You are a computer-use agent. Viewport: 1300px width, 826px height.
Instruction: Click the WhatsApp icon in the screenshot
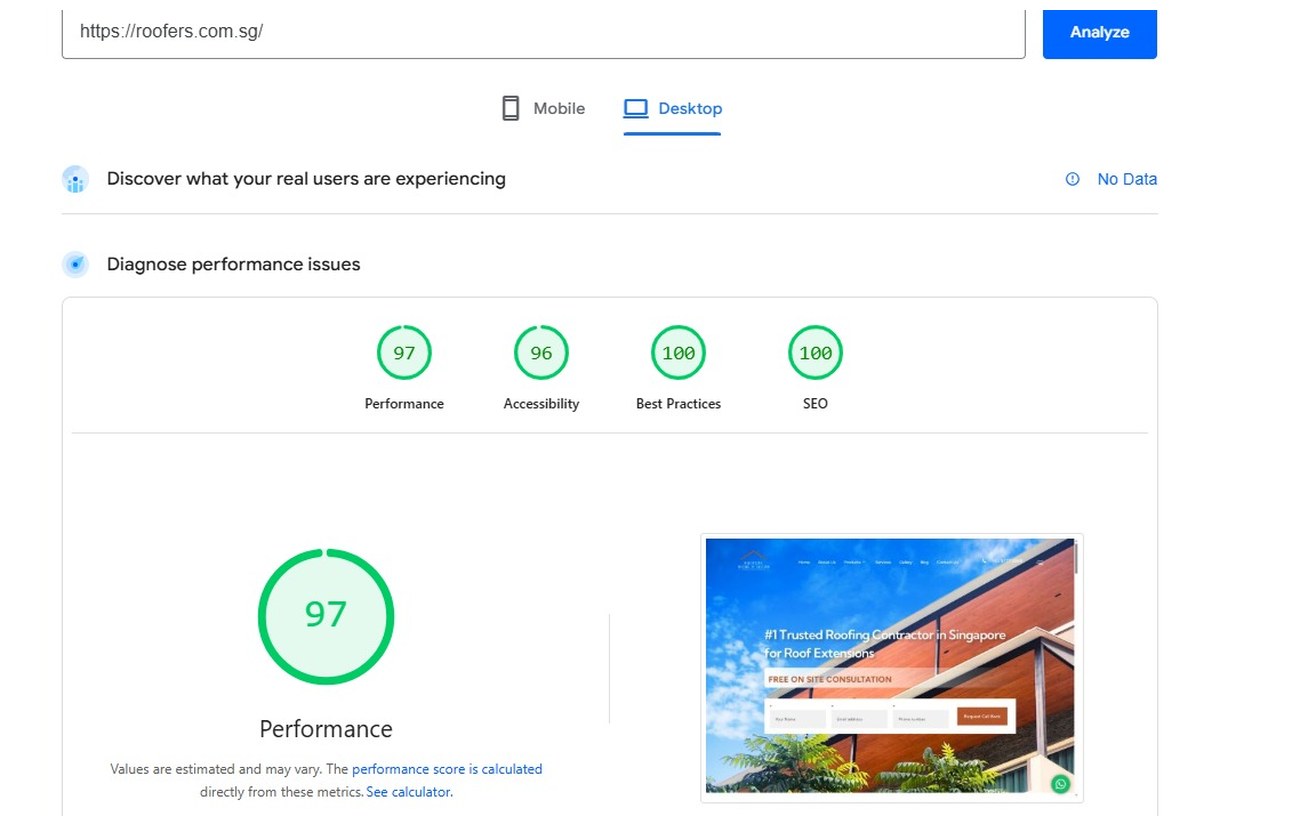coord(1060,784)
